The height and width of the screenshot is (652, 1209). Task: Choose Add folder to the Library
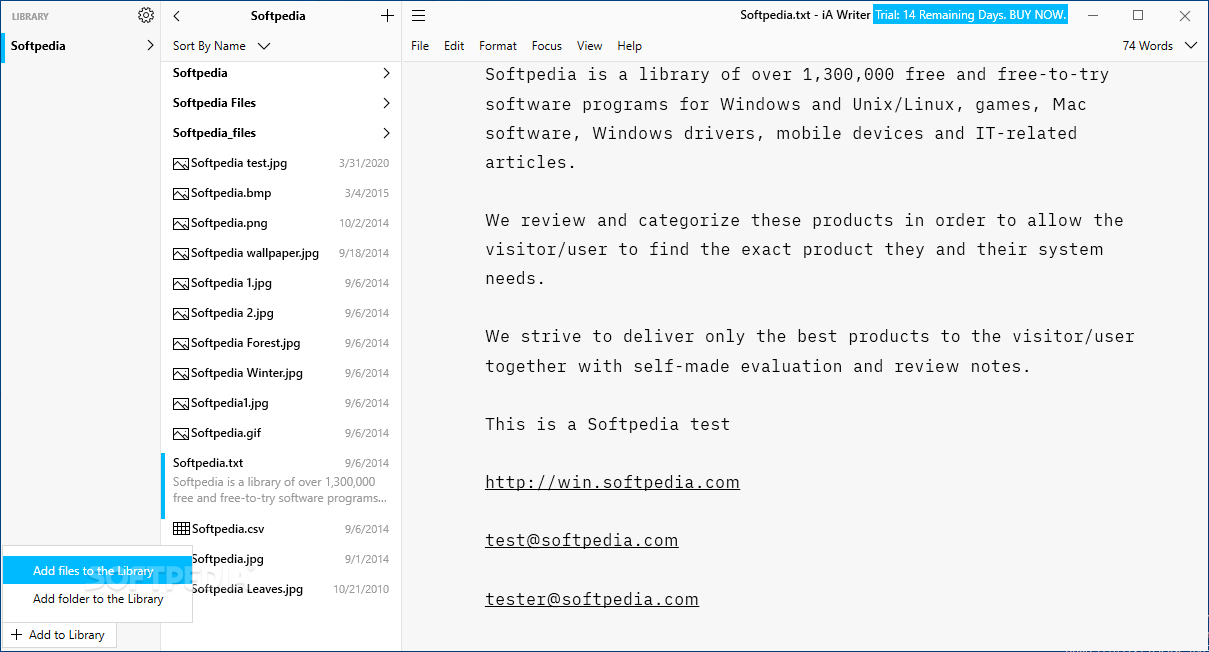pos(97,599)
